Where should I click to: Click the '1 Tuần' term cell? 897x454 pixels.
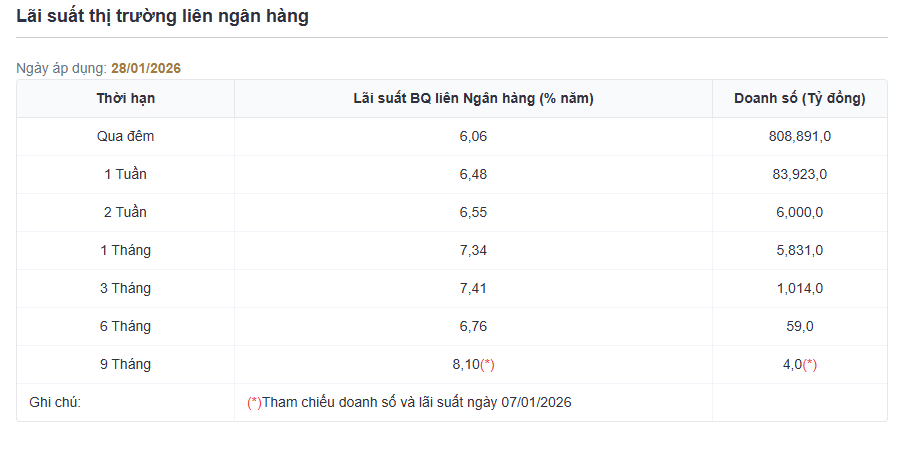pos(125,174)
